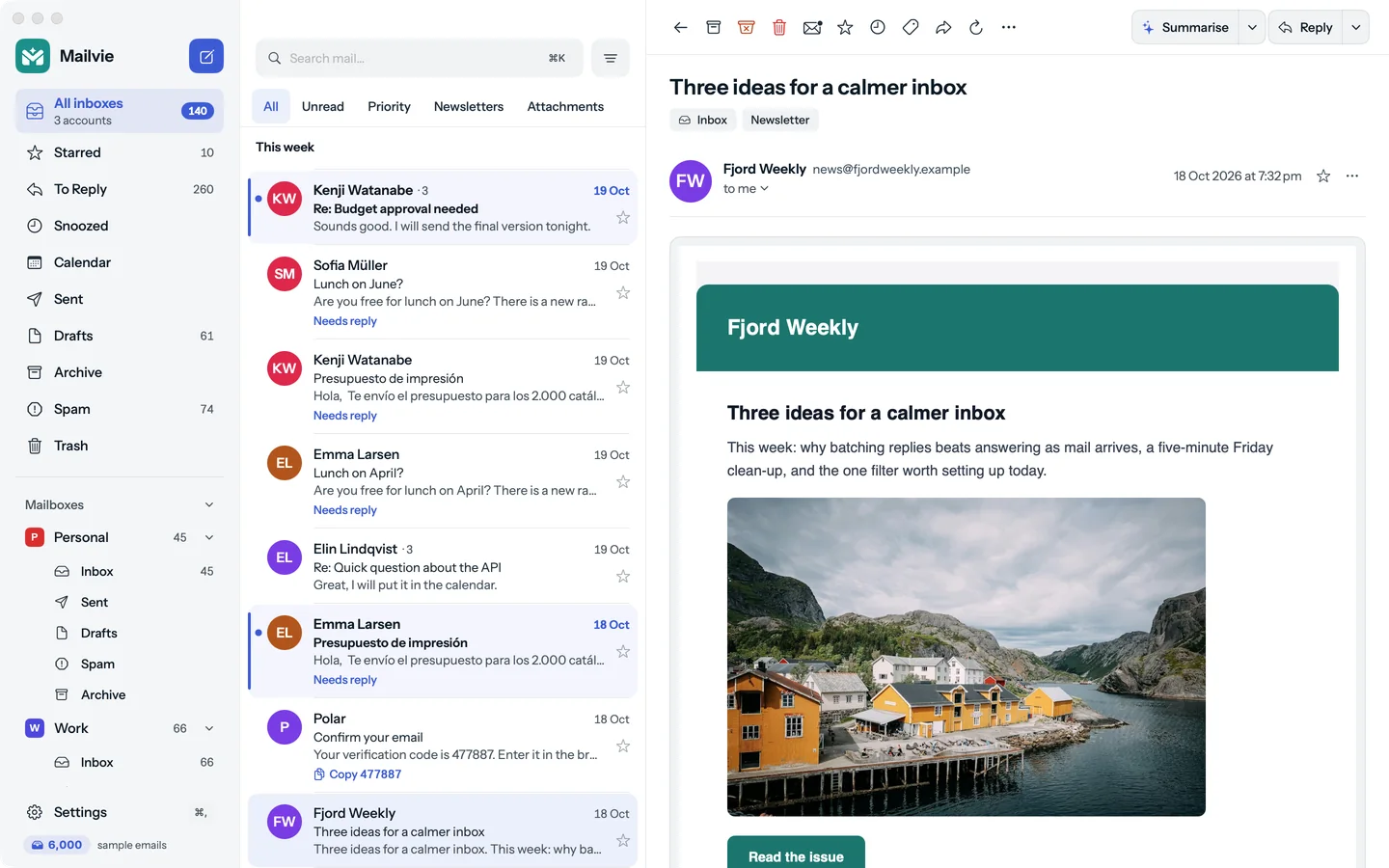Click the Newsletter label chip
Screen dimensions: 1389x868
point(780,120)
